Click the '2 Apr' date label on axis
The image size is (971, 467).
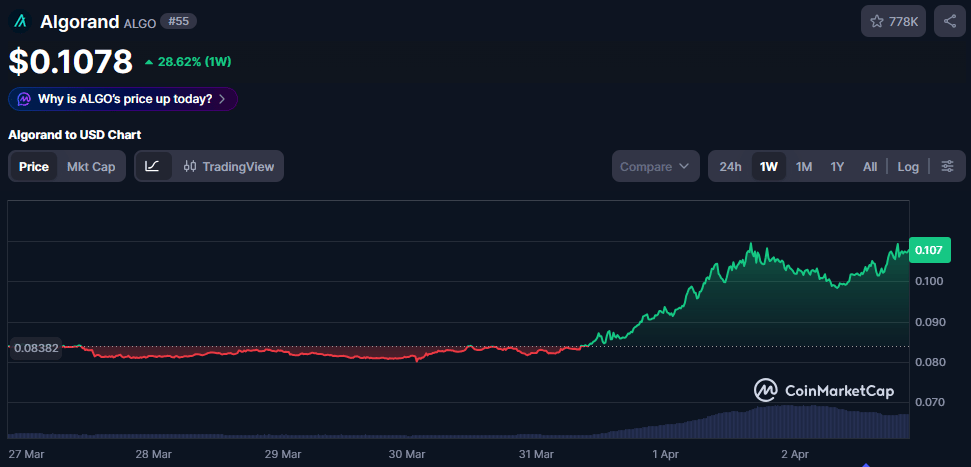click(x=793, y=454)
